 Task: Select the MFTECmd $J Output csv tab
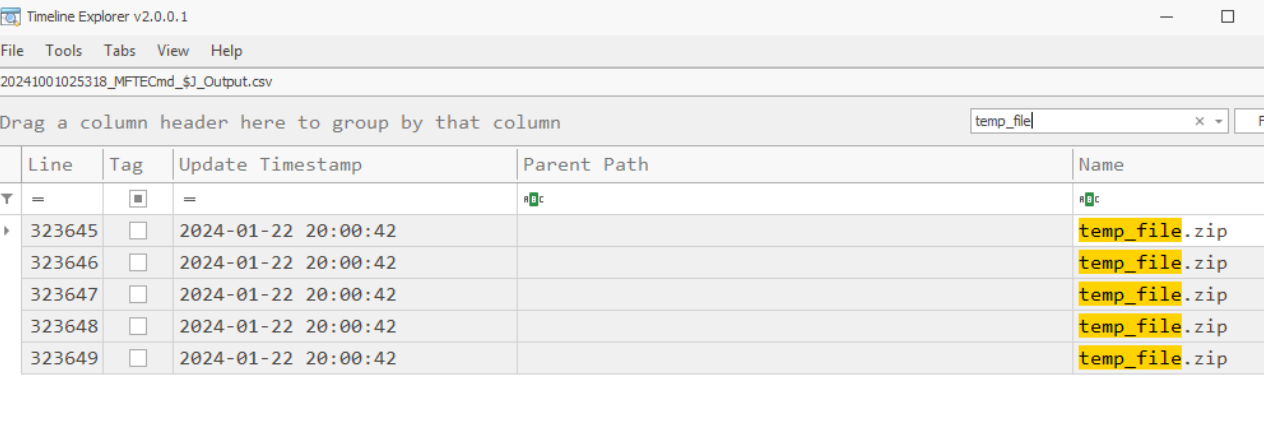click(x=137, y=81)
